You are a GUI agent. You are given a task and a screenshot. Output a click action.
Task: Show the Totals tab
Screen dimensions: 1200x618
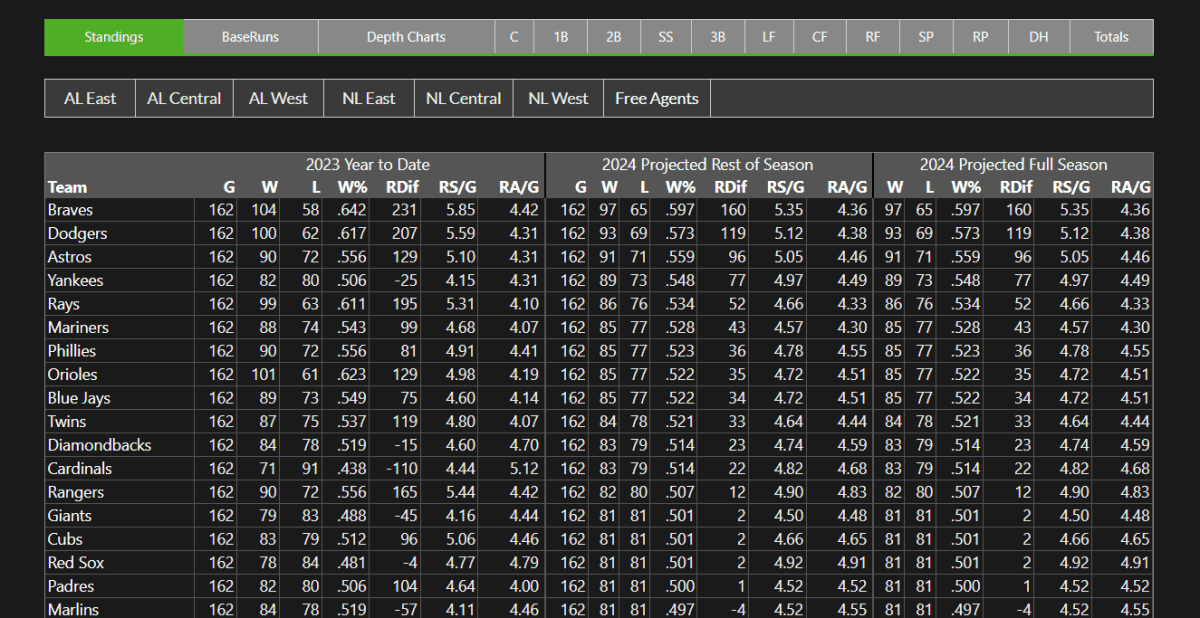coord(1111,37)
